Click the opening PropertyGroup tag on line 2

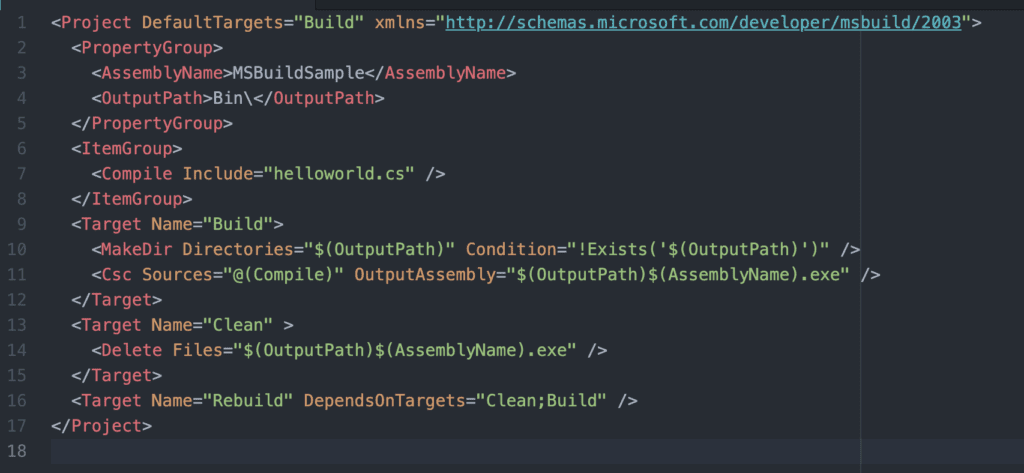click(147, 48)
